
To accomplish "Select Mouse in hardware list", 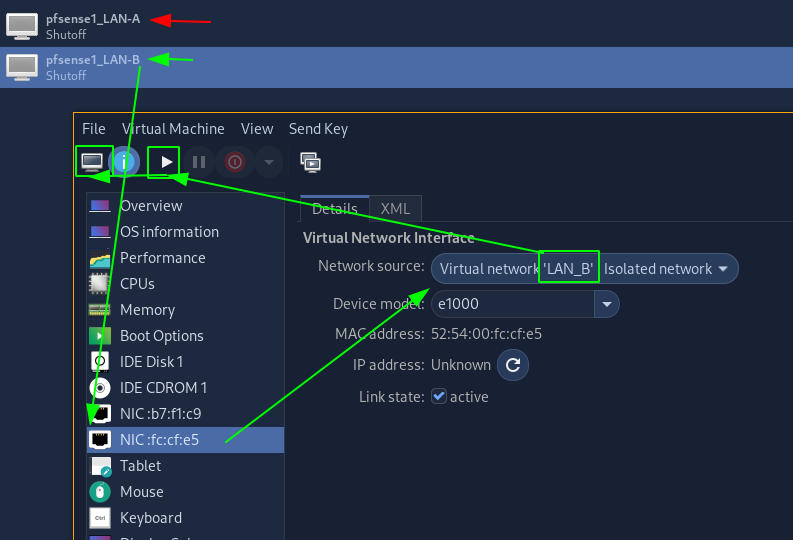I will [185, 491].
